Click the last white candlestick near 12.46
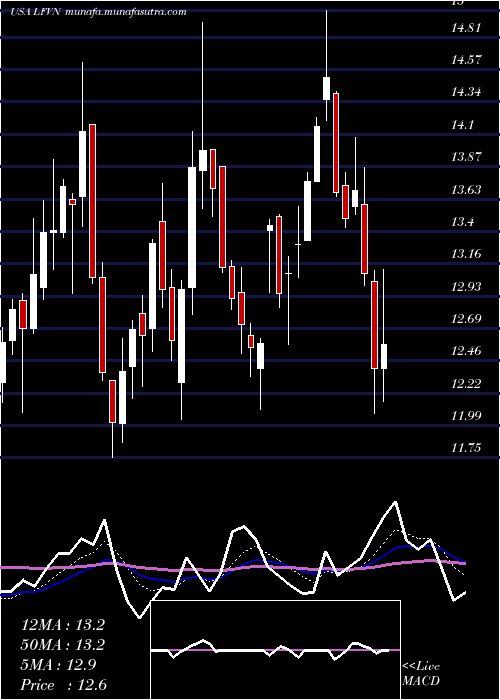 click(383, 356)
